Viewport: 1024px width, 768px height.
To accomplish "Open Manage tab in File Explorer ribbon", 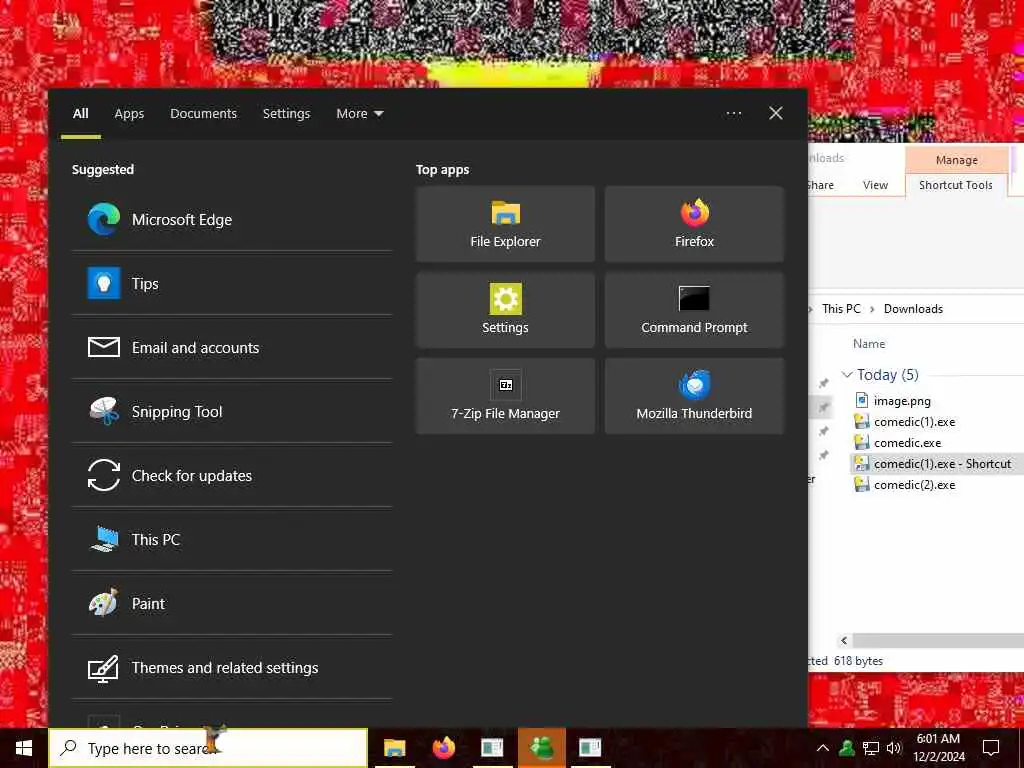I will tap(957, 160).
